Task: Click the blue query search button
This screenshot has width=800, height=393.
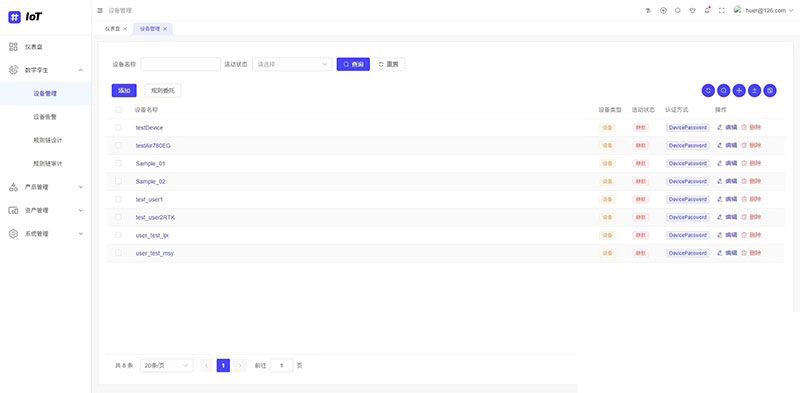Action: tap(353, 64)
